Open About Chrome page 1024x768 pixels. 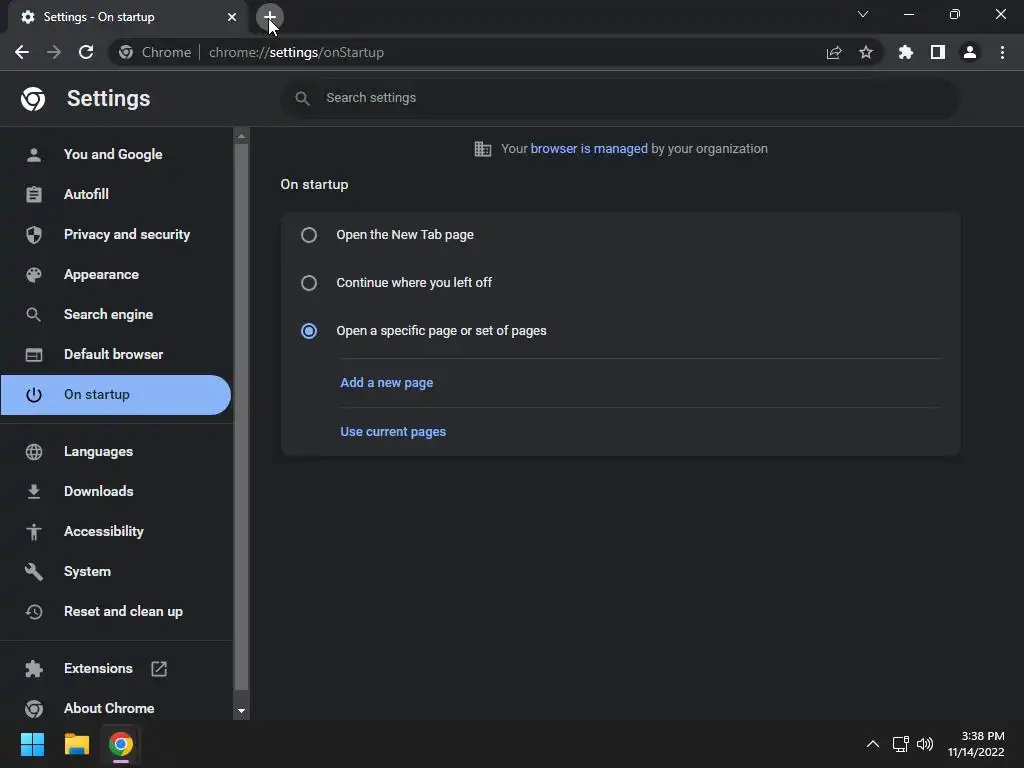tap(116, 709)
